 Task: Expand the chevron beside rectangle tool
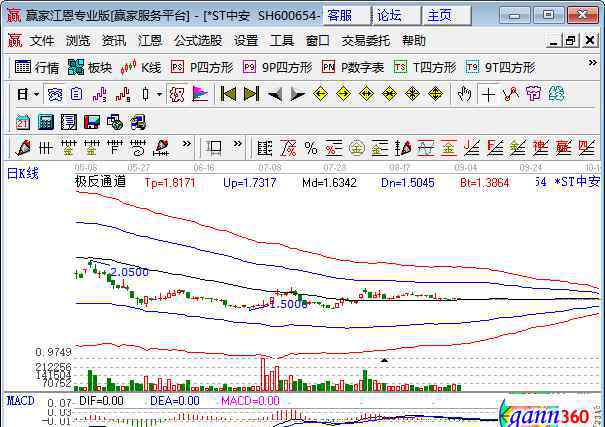[238, 144]
